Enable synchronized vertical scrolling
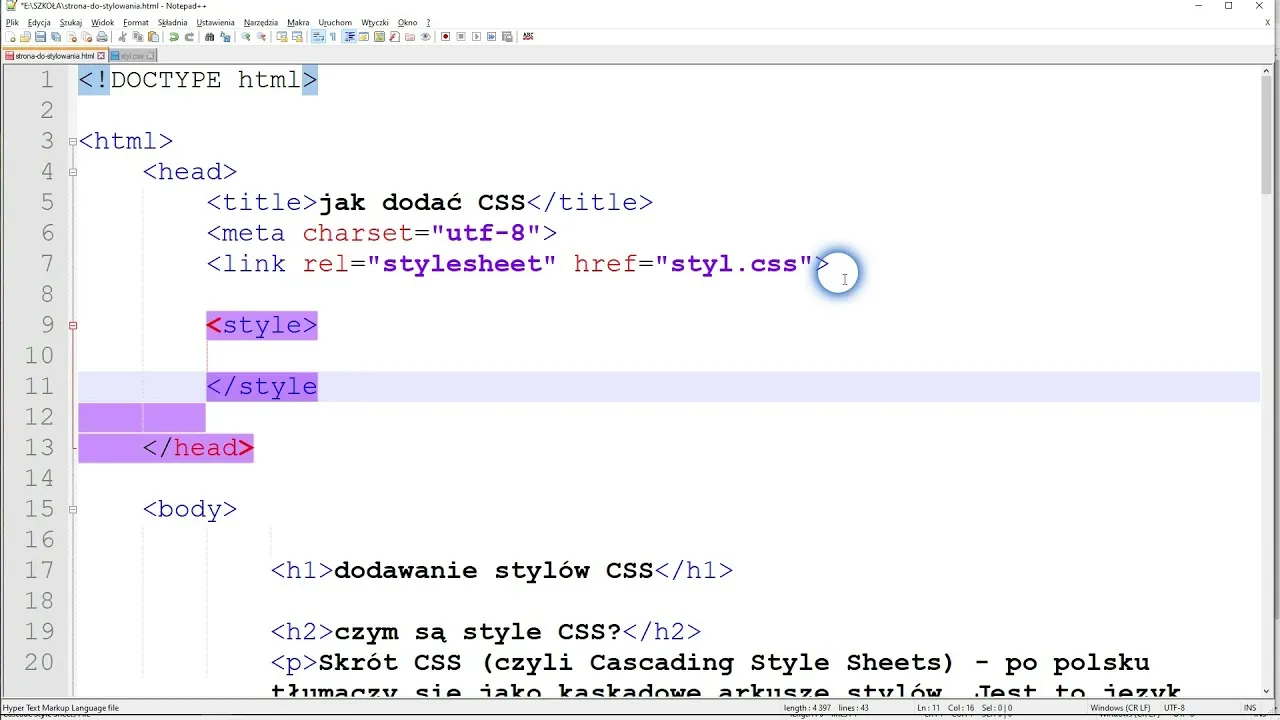The image size is (1280, 720). click(283, 36)
